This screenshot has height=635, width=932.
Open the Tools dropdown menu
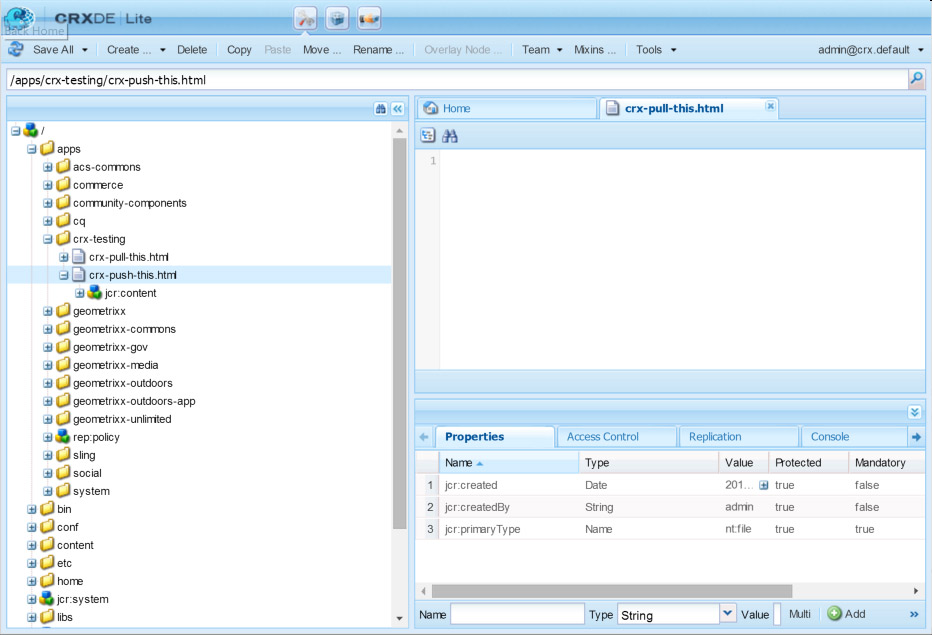click(656, 50)
